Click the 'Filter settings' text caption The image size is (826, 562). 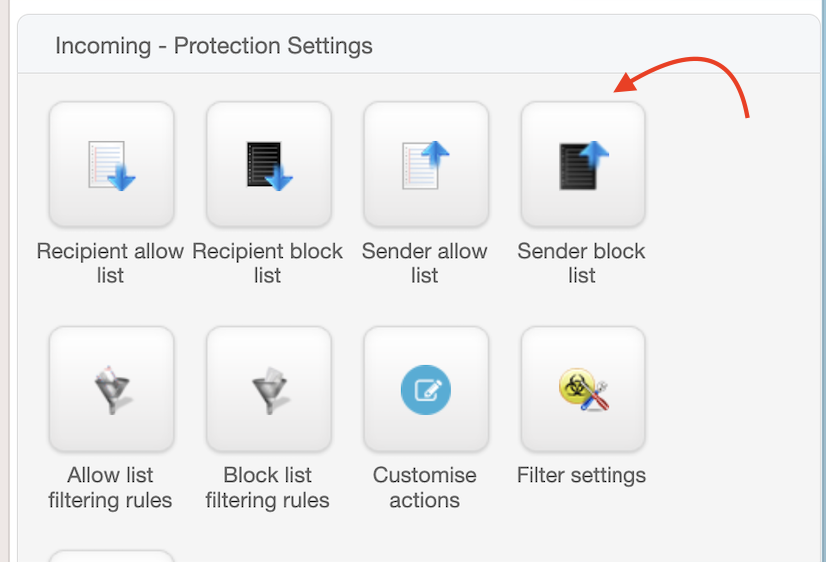click(582, 475)
